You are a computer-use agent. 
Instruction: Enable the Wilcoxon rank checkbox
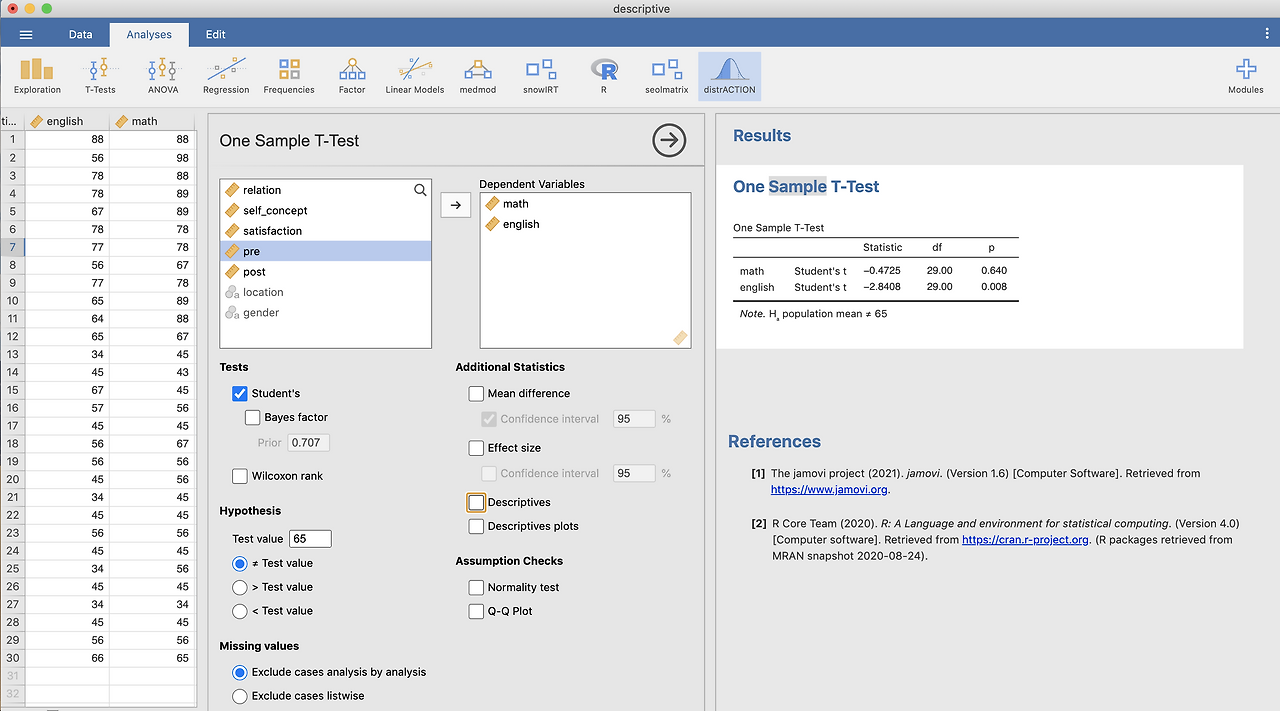239,476
